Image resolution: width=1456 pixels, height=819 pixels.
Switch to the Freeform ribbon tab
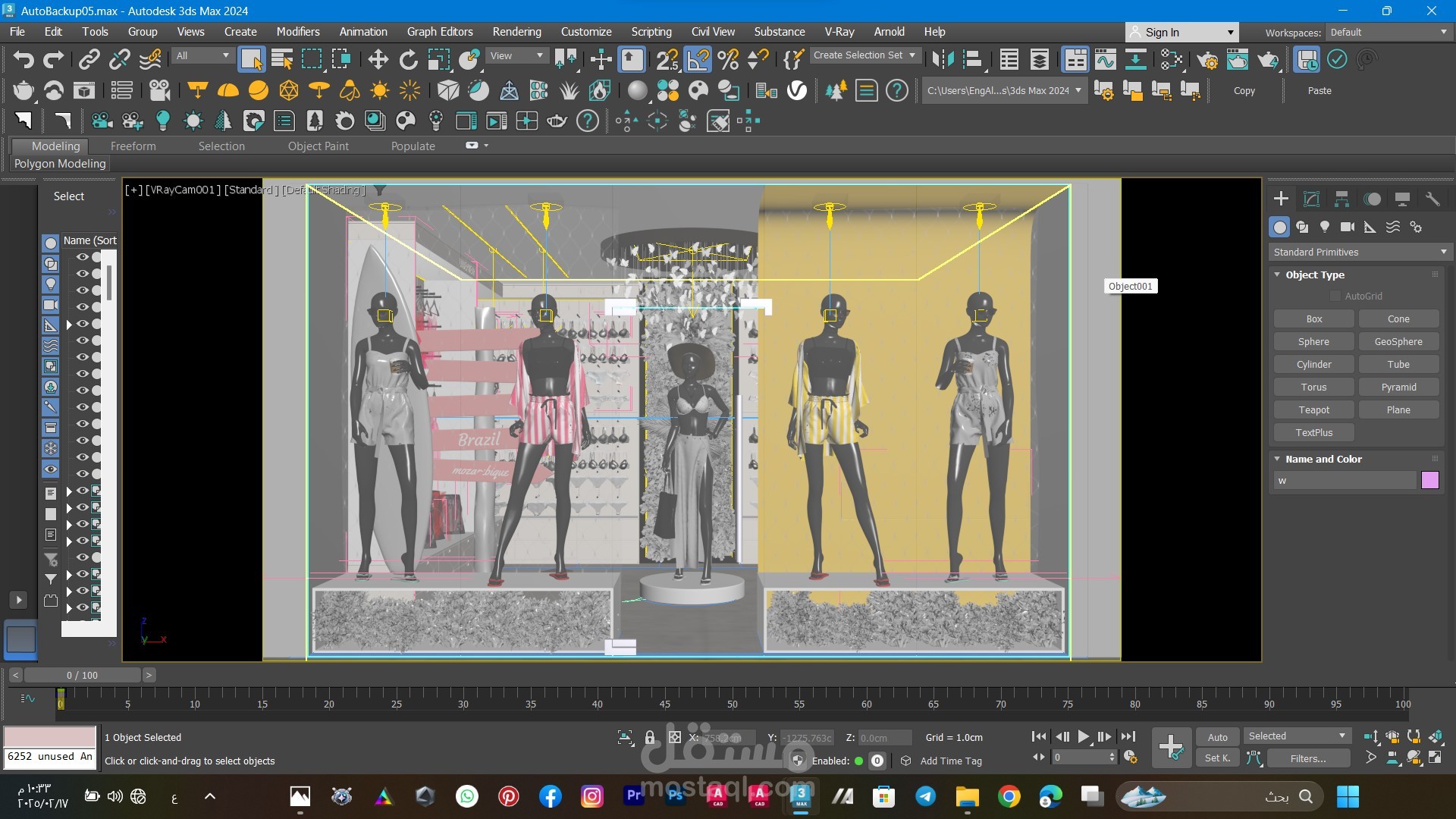[133, 146]
